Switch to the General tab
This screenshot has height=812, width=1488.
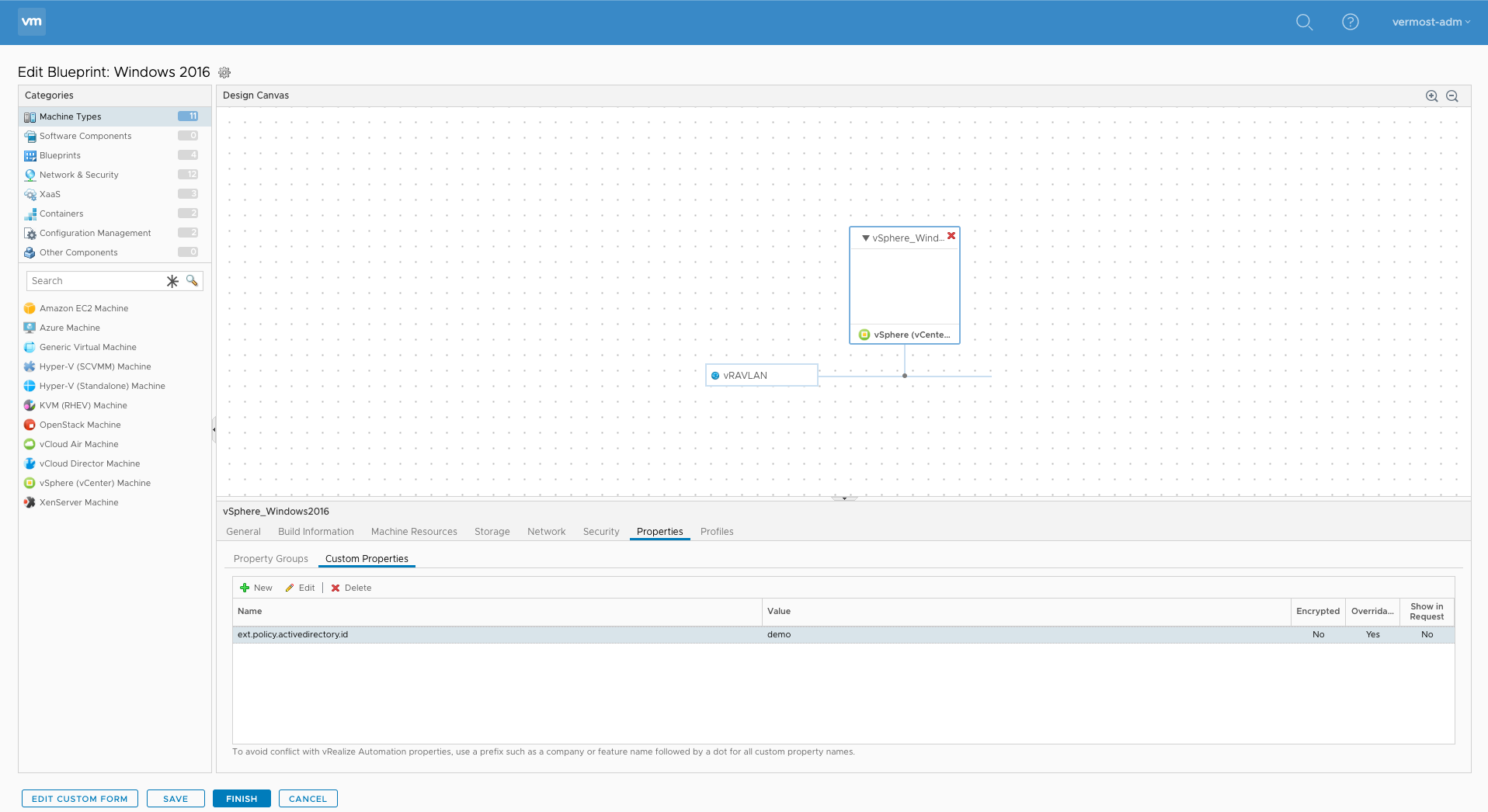coord(243,532)
